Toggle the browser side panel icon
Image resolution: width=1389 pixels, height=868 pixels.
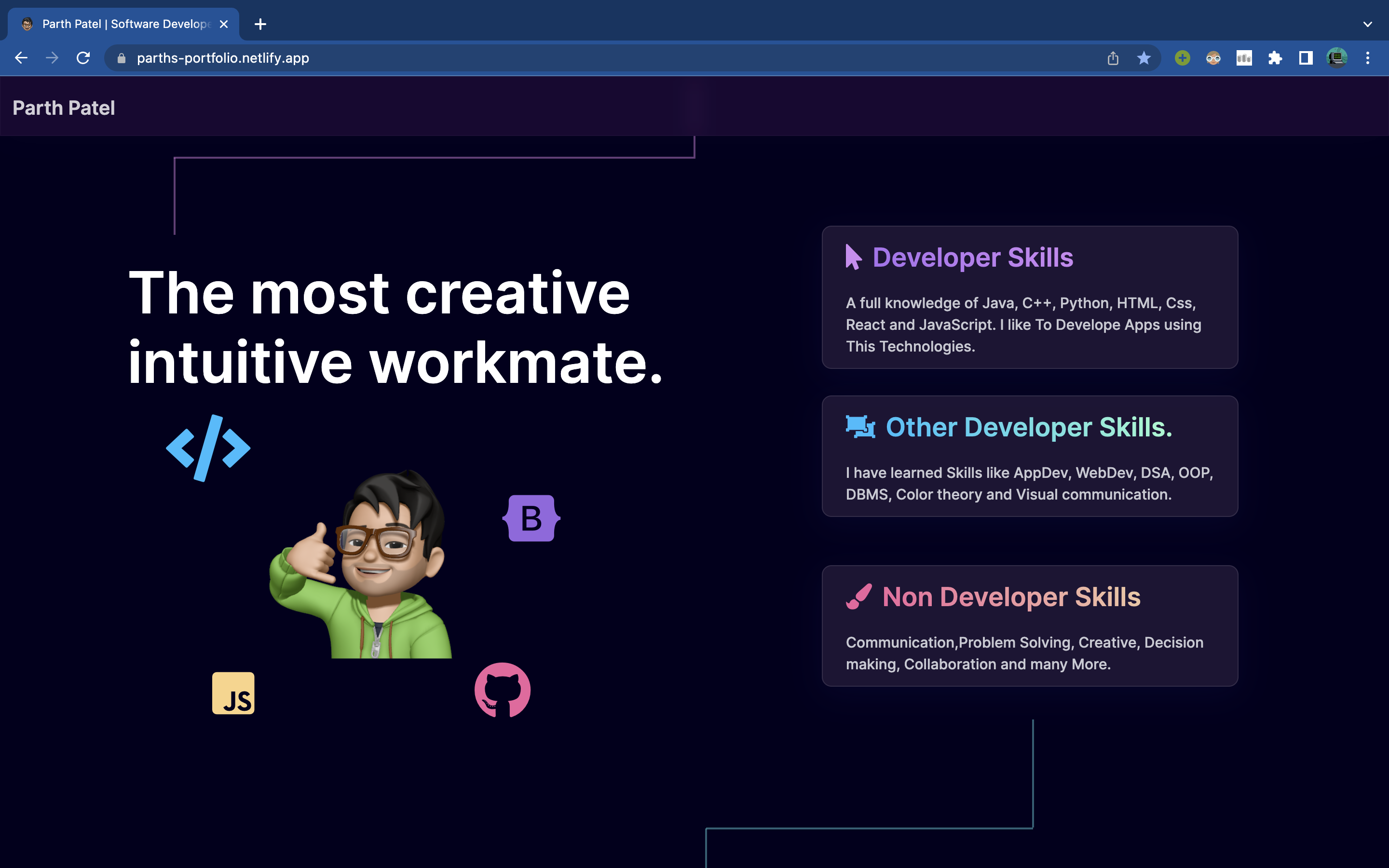(1307, 58)
